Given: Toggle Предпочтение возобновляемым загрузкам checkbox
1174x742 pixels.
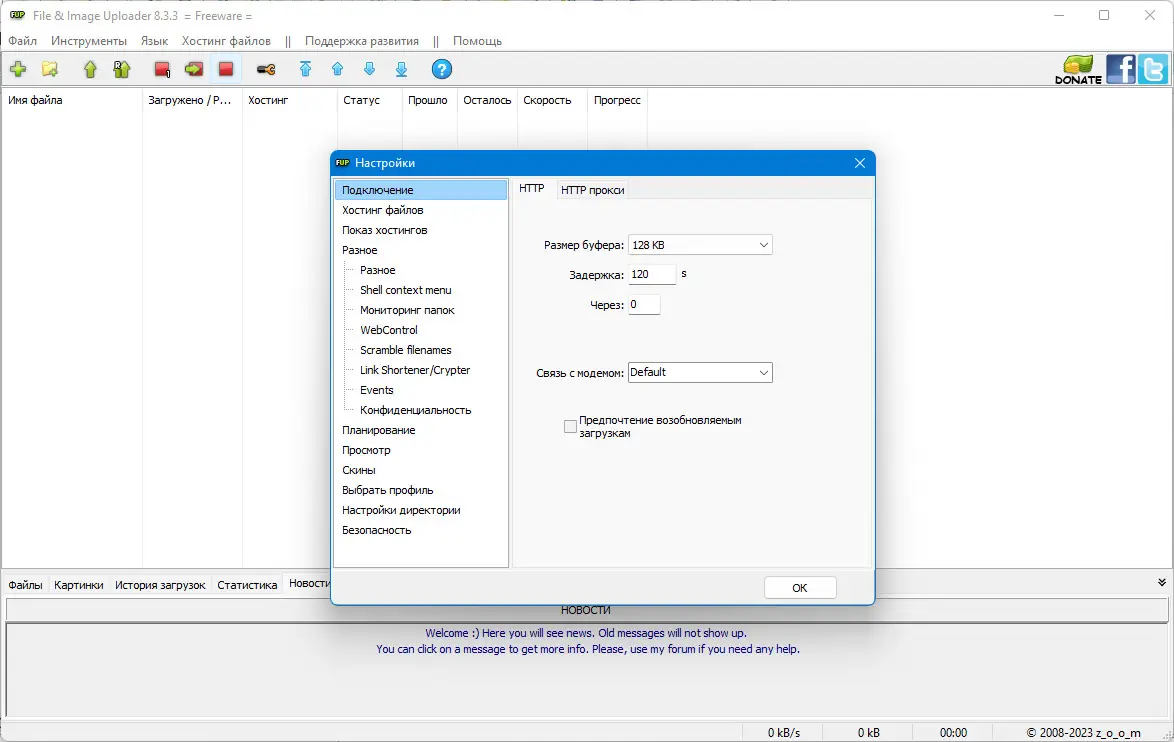Looking at the screenshot, I should pos(571,426).
